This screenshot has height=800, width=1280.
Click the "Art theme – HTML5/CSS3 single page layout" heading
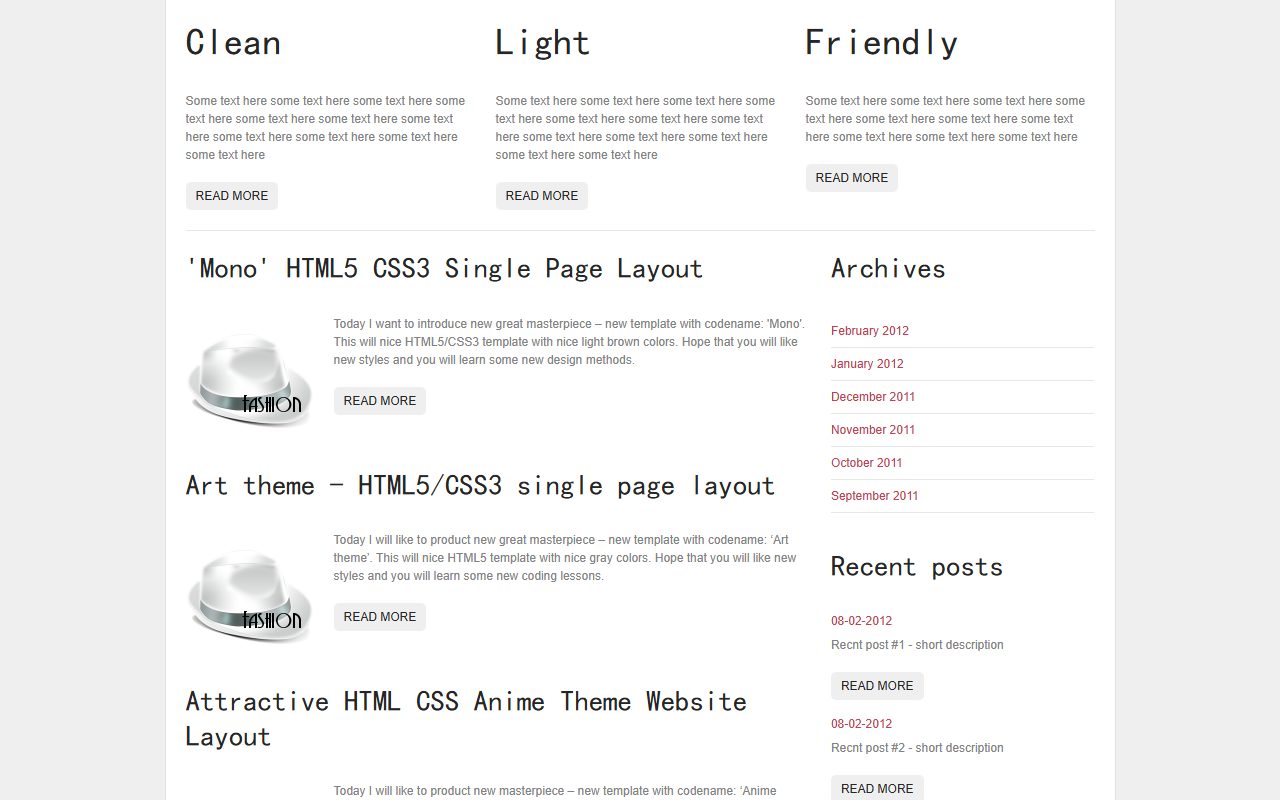click(480, 486)
